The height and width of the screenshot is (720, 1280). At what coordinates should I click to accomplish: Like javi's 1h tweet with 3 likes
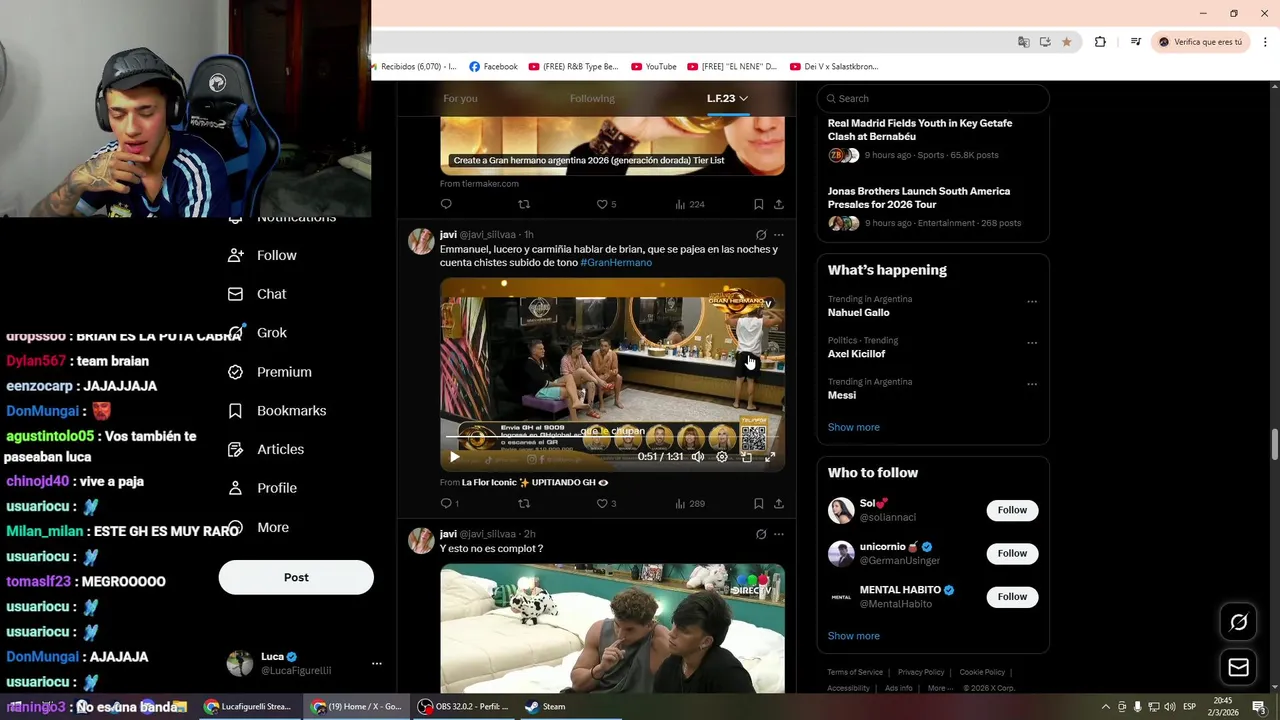pyautogui.click(x=606, y=503)
